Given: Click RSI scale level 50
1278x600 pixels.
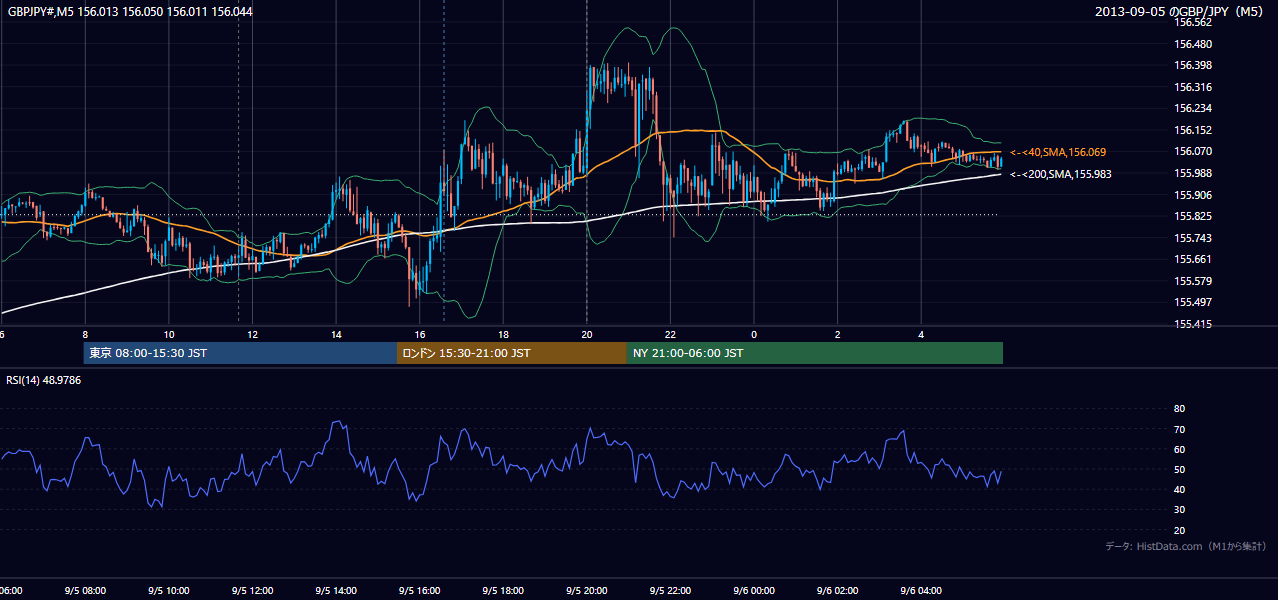Looking at the screenshot, I should click(x=1179, y=469).
